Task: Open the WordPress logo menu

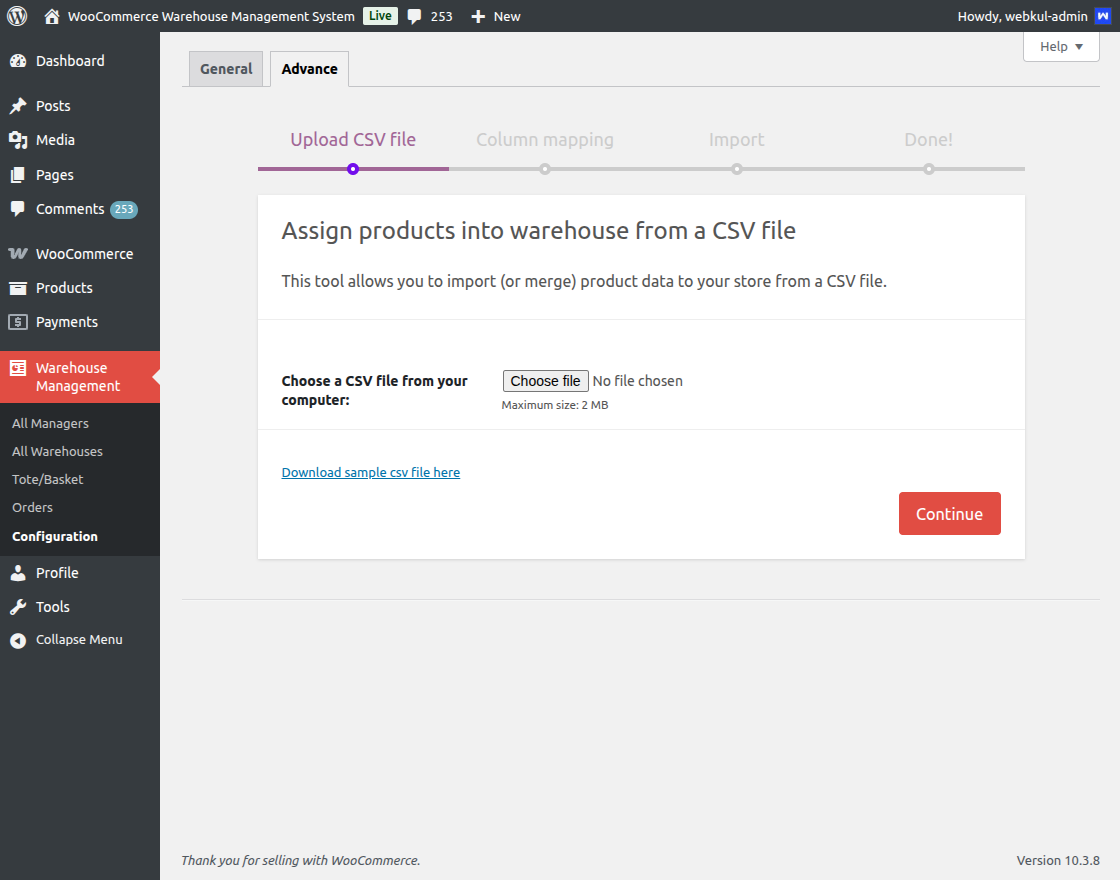Action: (17, 16)
